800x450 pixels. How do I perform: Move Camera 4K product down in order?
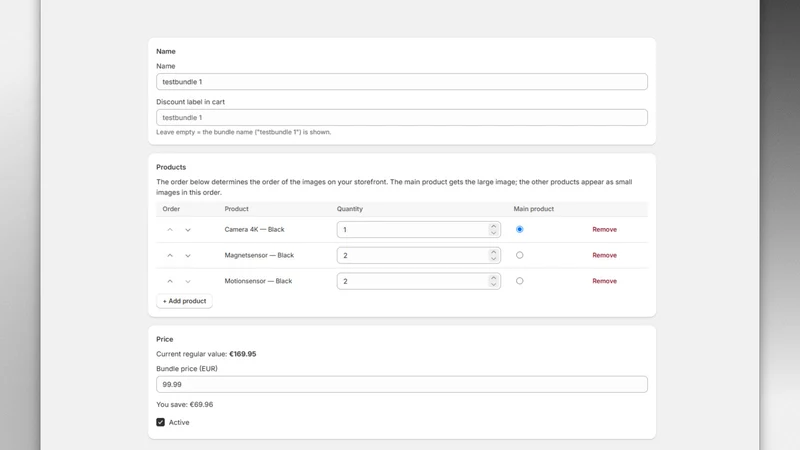[x=188, y=230]
